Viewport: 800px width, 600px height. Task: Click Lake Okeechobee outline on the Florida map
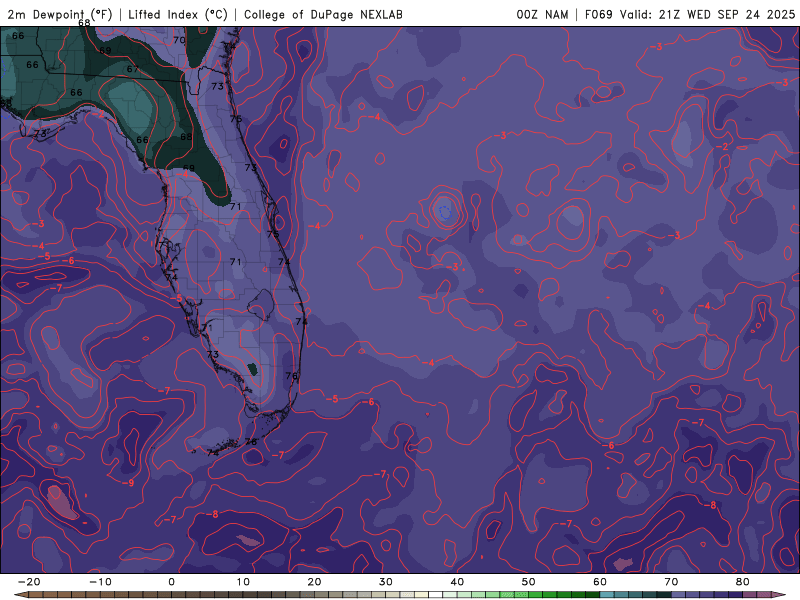click(x=261, y=305)
